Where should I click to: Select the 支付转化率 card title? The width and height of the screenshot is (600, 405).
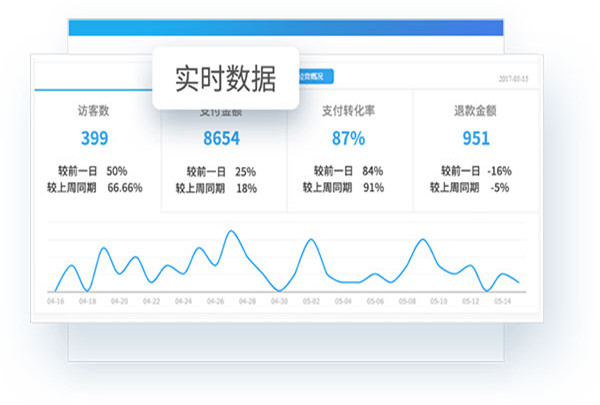point(348,111)
